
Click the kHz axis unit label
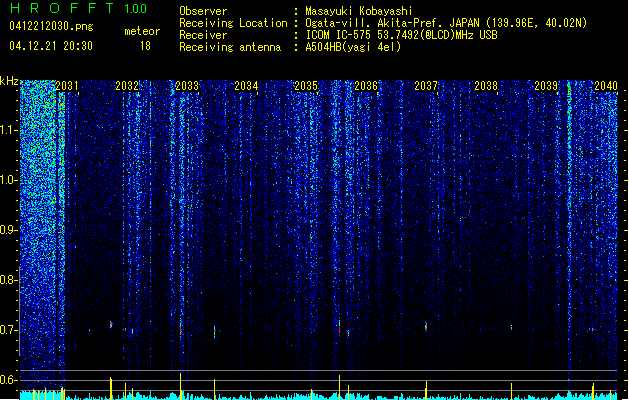coord(9,81)
